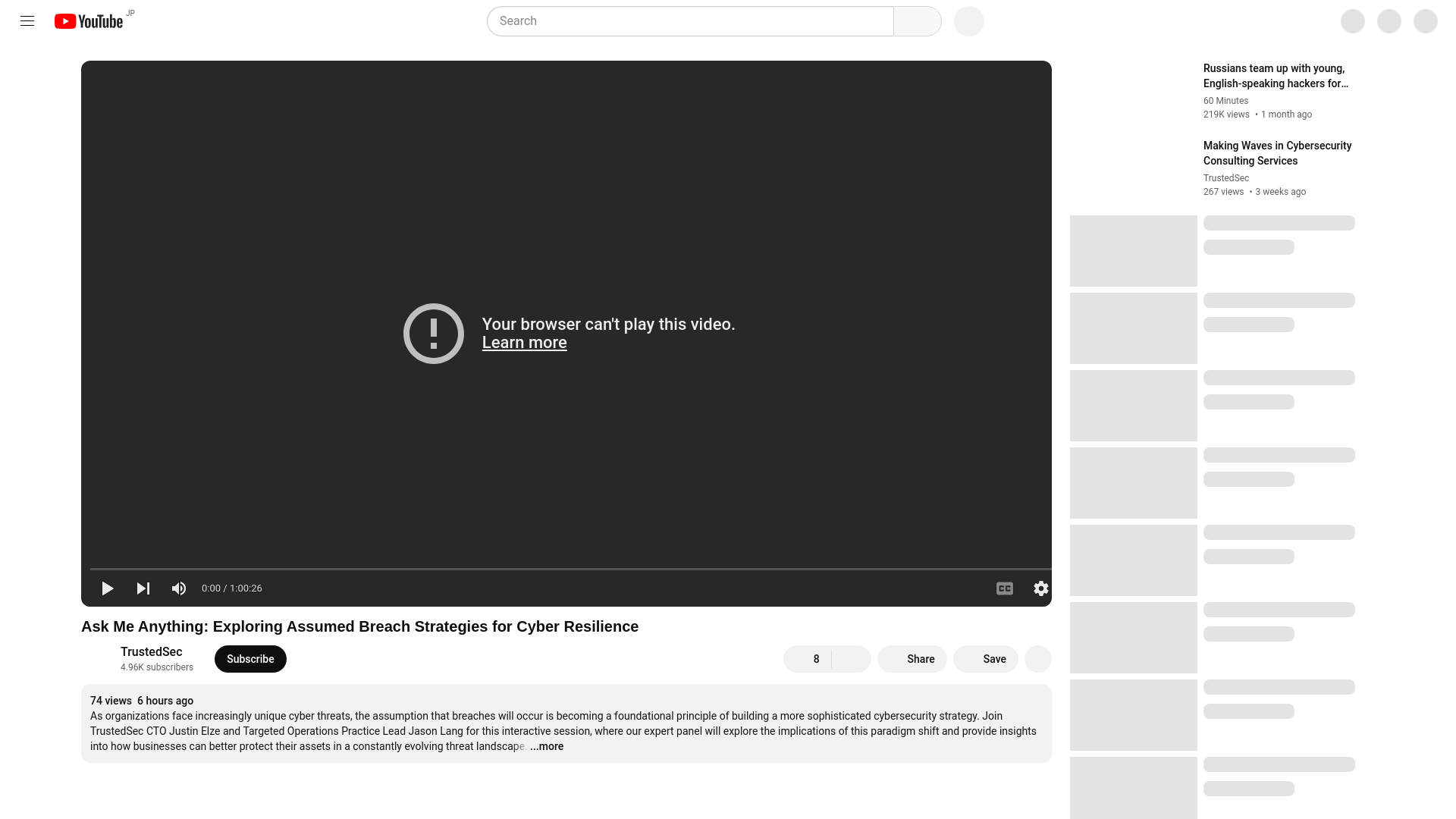Open the hamburger menu icon

click(x=27, y=21)
